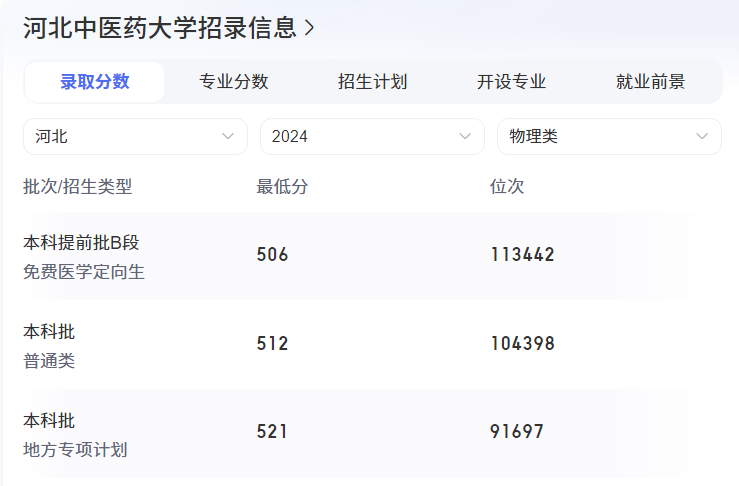Click the 位次 column header
Image resolution: width=739 pixels, height=486 pixels.
[x=507, y=187]
